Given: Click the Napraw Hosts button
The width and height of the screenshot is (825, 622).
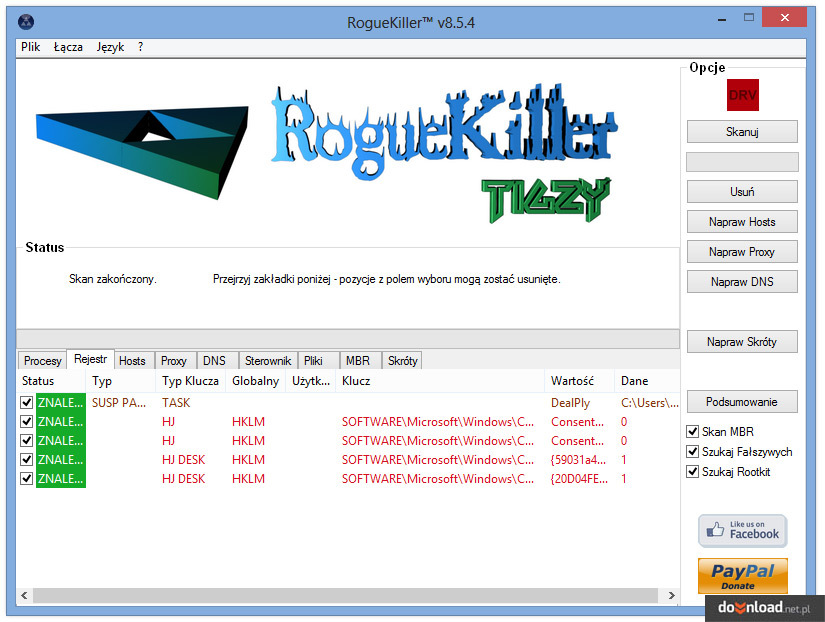Looking at the screenshot, I should pos(742,222).
